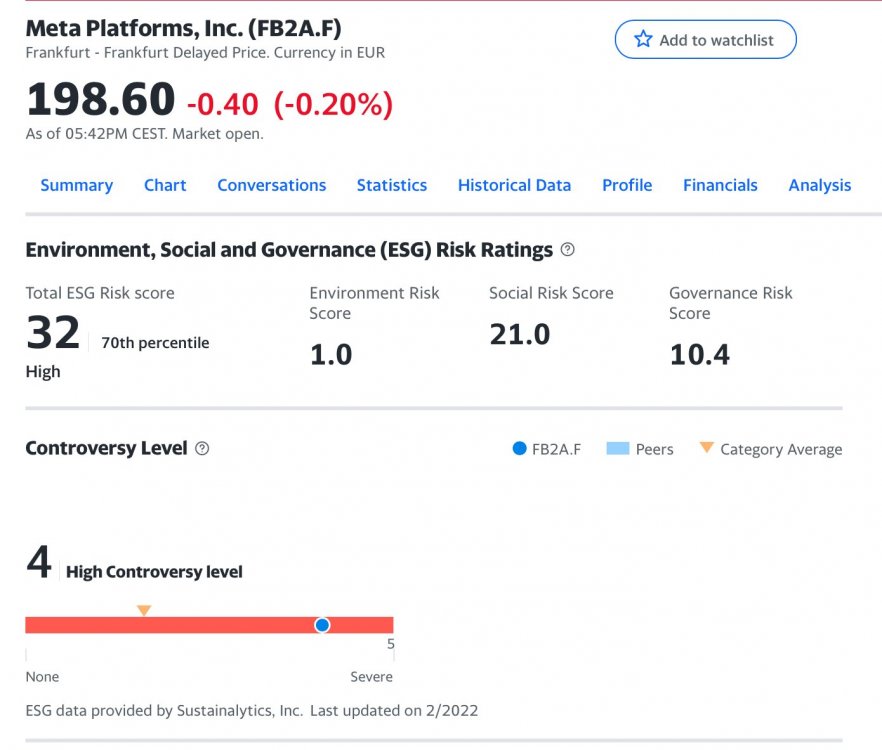Click the Meta Platforms, Inc. (FB2A.F) heading
Viewport: 882px width, 750px height.
point(183,28)
